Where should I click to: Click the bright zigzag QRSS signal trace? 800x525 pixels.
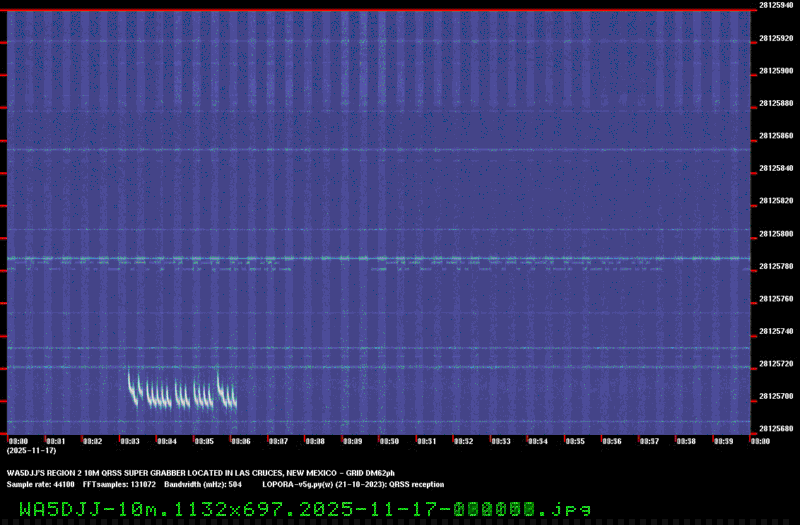pyautogui.click(x=182, y=391)
